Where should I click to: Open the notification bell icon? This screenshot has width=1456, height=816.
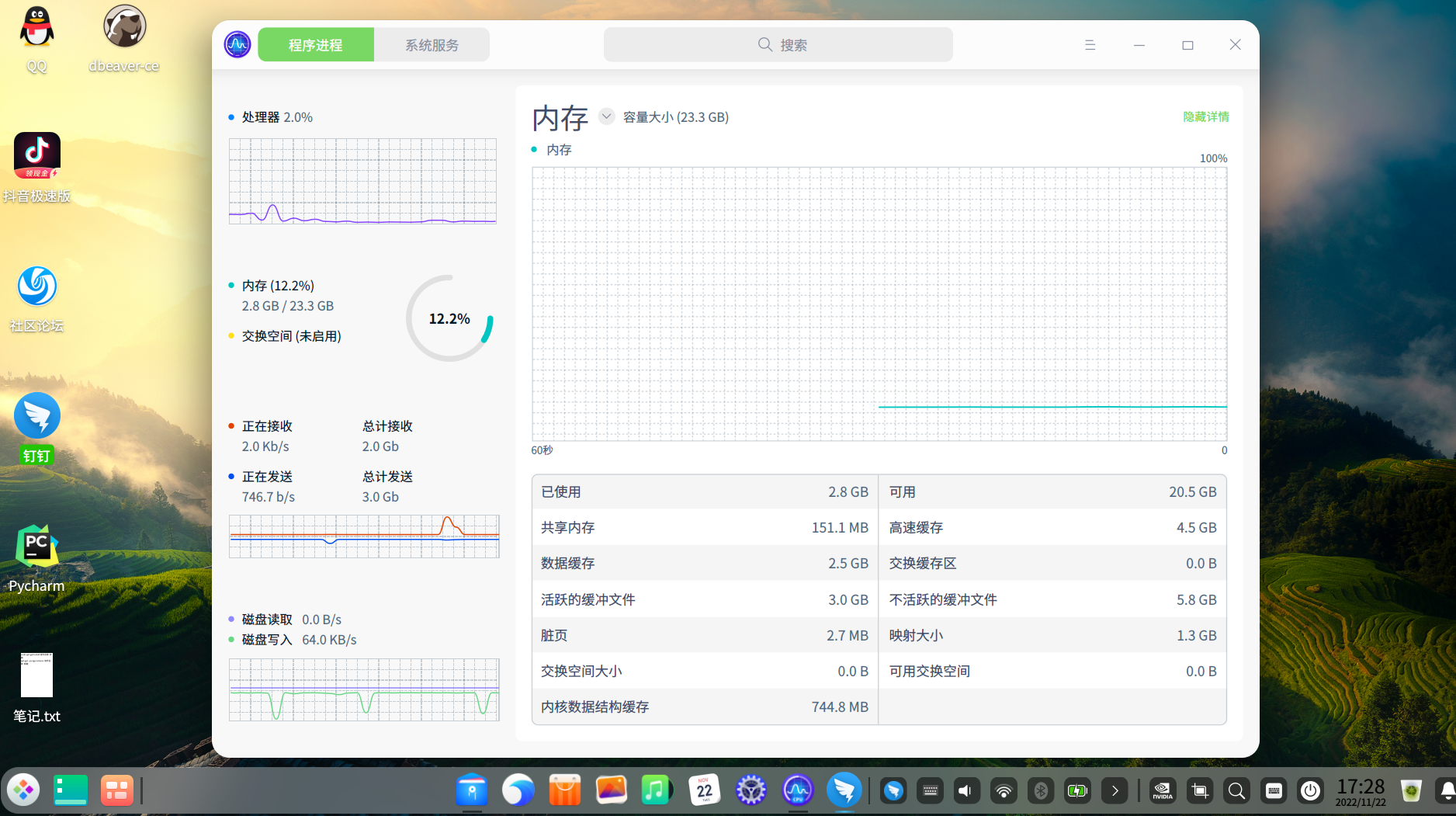coord(1446,790)
